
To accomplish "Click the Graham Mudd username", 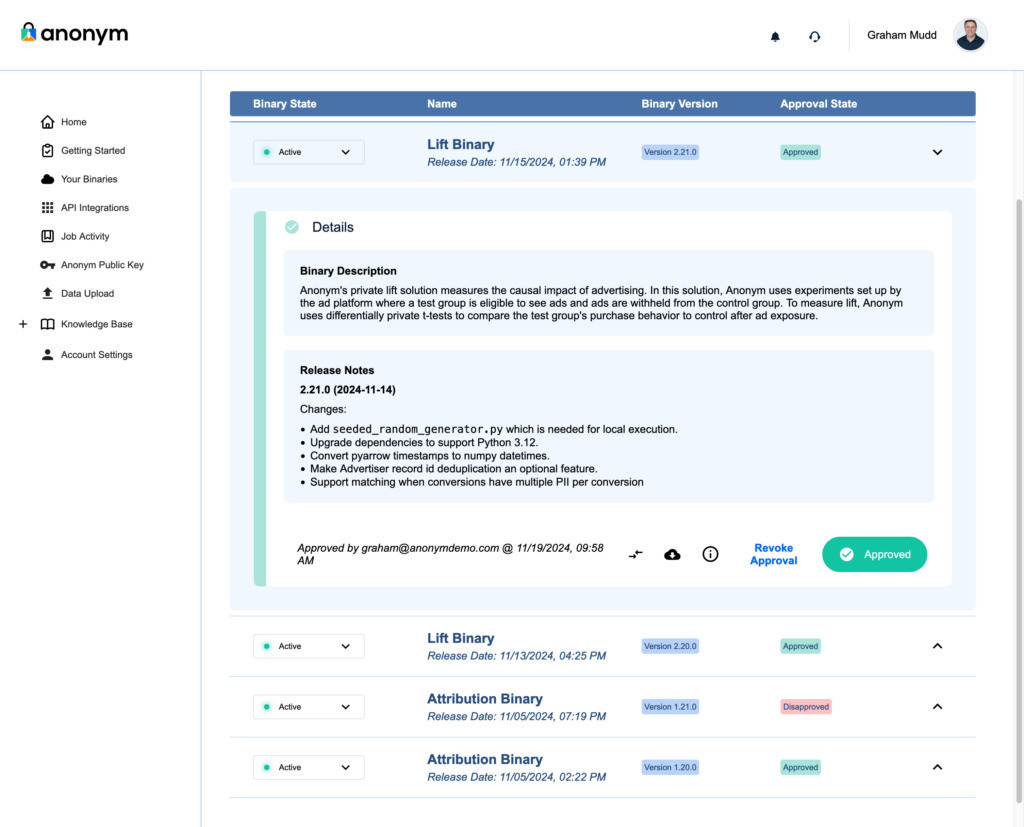I will coord(901,35).
